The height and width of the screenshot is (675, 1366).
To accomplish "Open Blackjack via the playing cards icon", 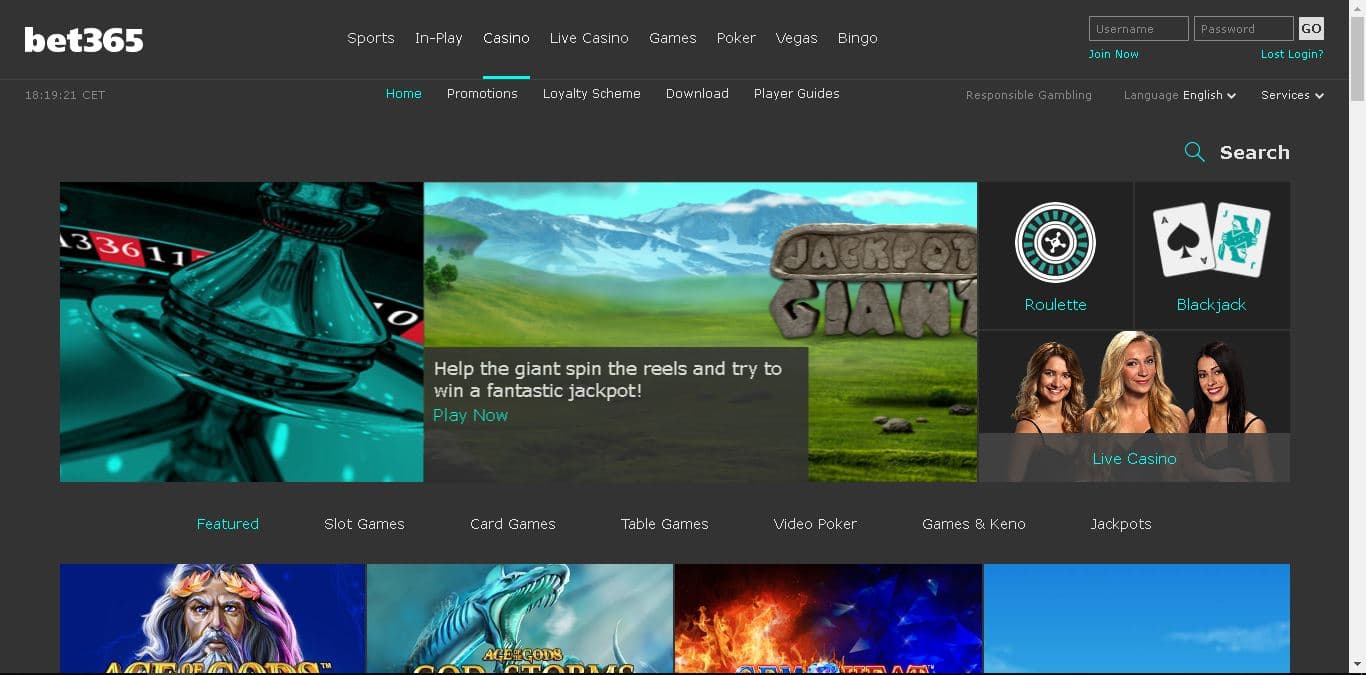I will (1211, 240).
